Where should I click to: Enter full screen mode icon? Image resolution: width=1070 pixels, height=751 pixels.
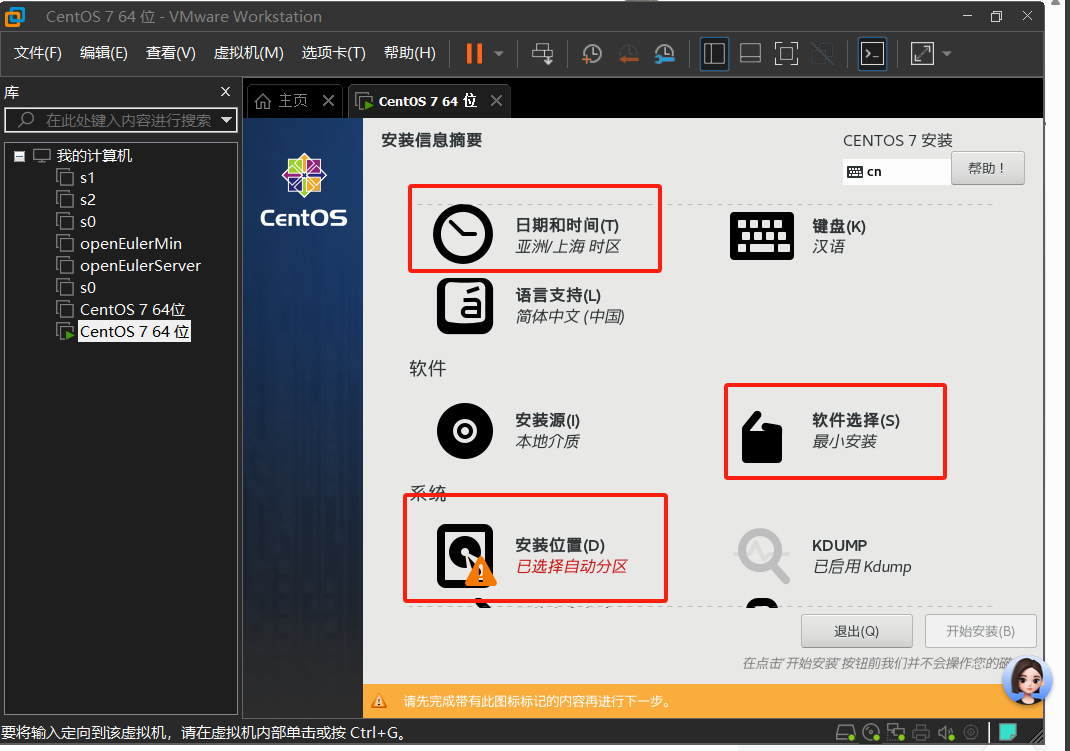pyautogui.click(x=786, y=54)
